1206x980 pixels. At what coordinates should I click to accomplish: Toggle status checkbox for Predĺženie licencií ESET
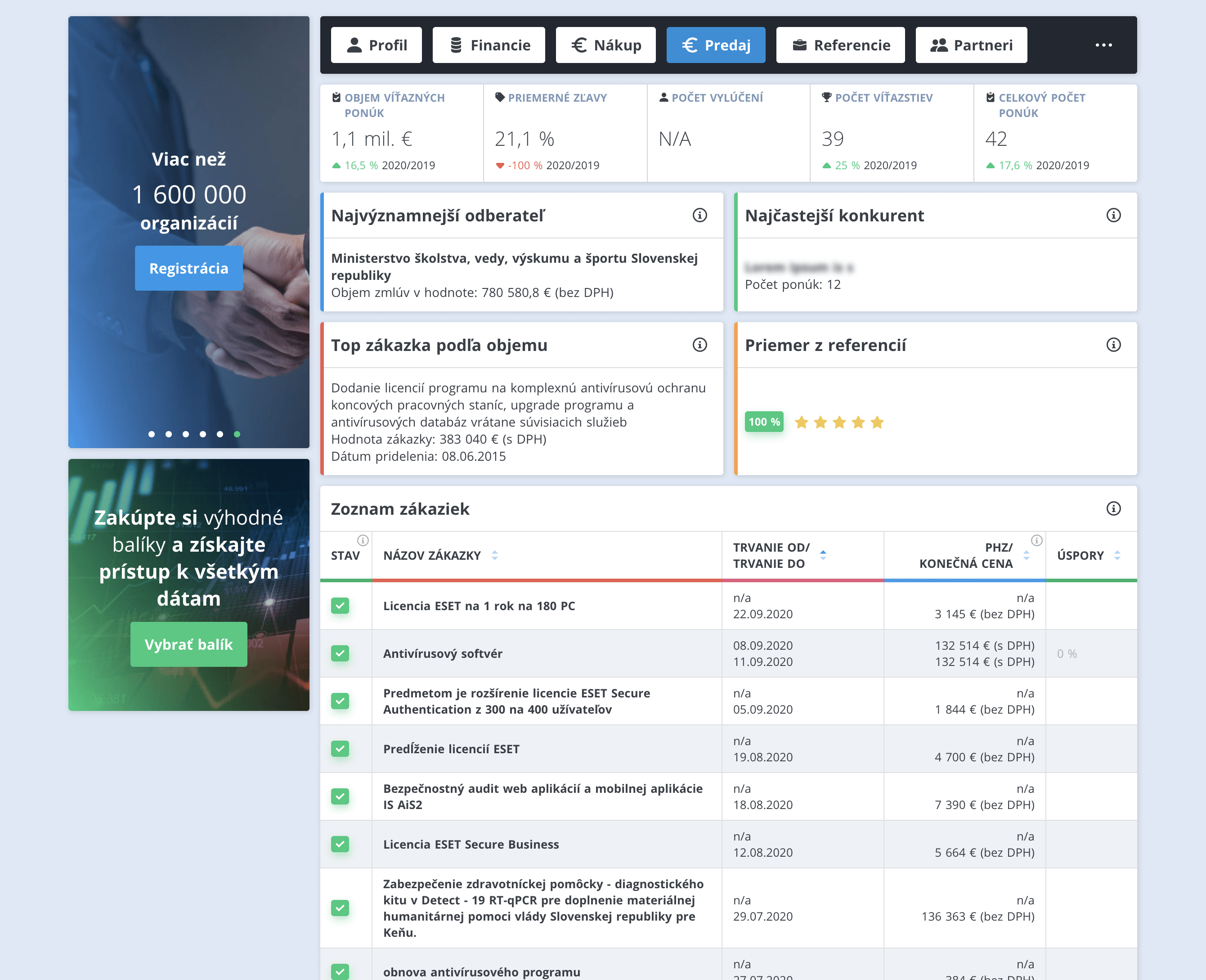pyautogui.click(x=340, y=749)
